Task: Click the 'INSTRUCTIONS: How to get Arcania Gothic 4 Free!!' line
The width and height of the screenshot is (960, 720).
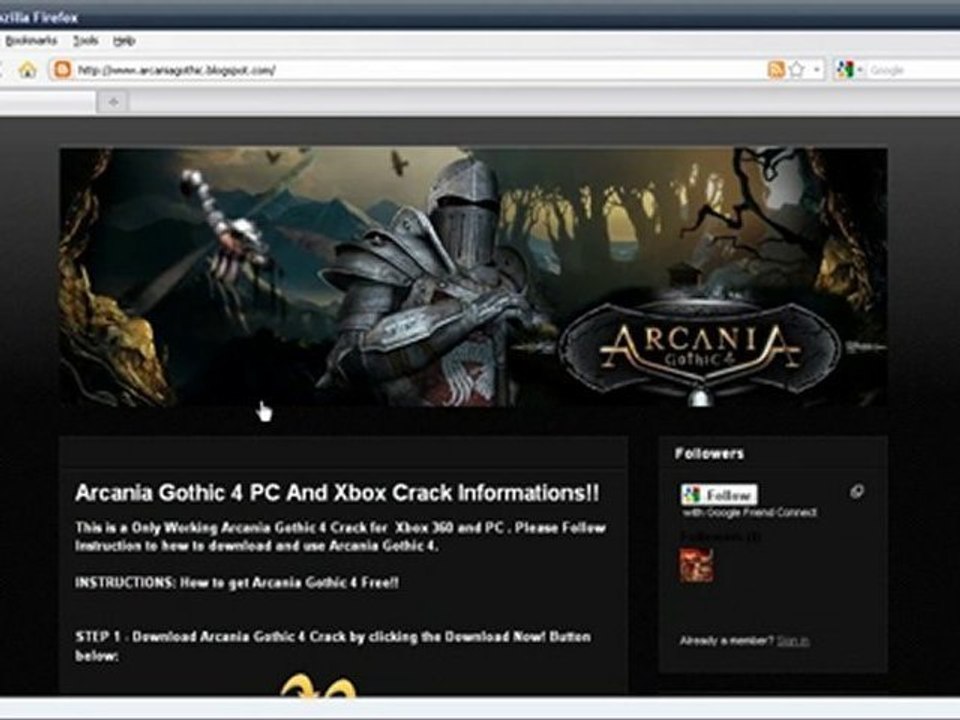Action: [x=237, y=582]
